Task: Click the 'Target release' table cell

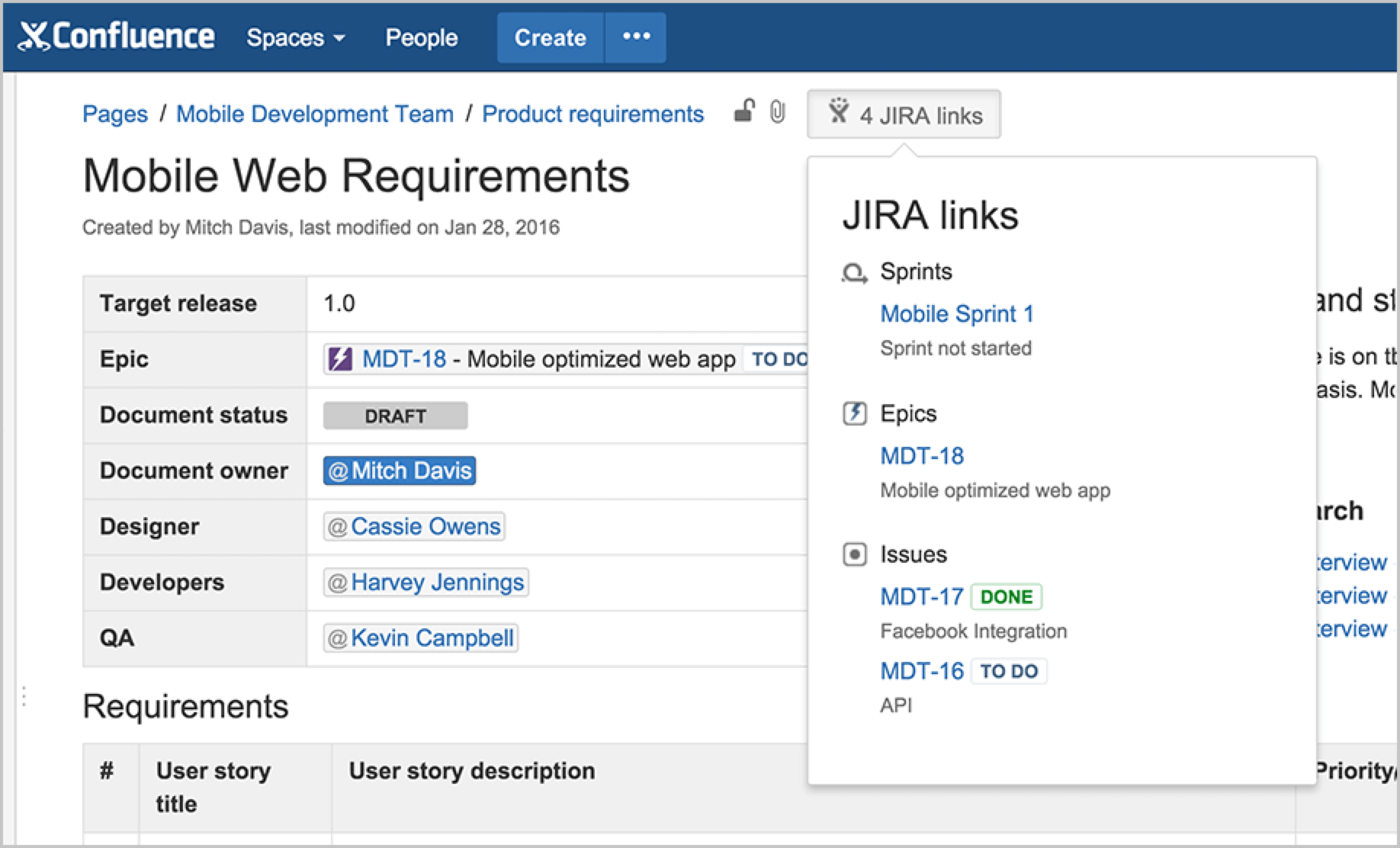Action: click(x=194, y=304)
